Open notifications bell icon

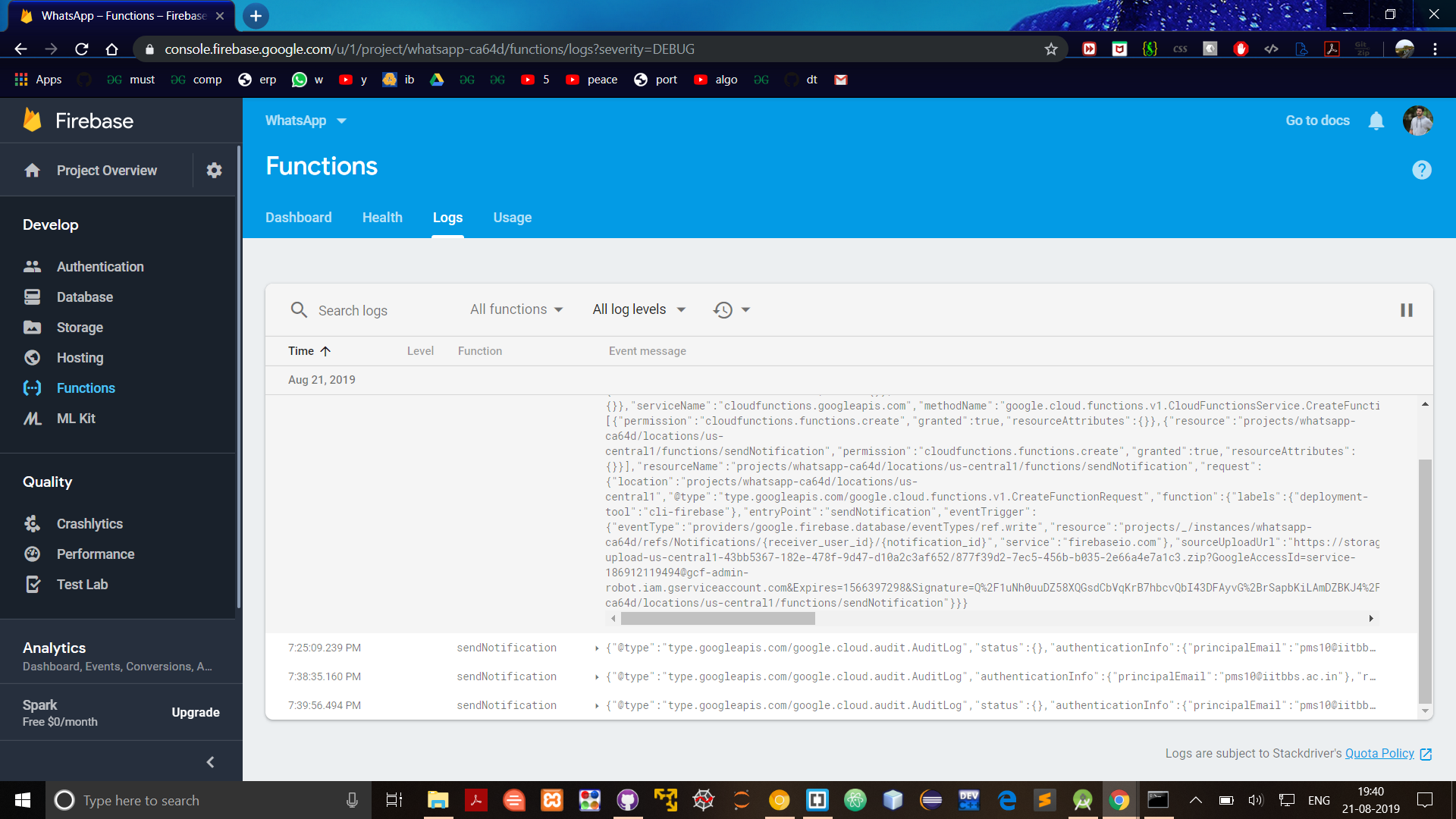[1376, 121]
